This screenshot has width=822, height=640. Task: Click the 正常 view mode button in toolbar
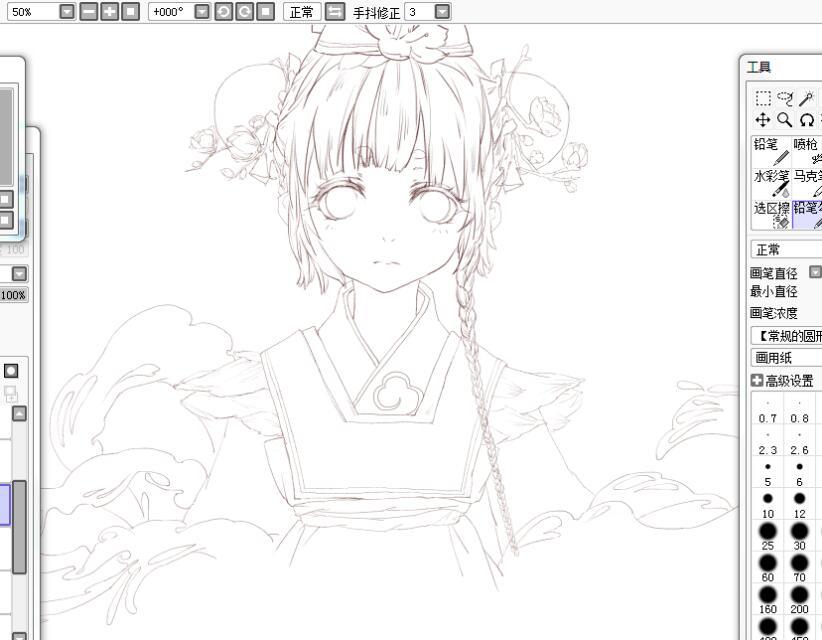301,12
